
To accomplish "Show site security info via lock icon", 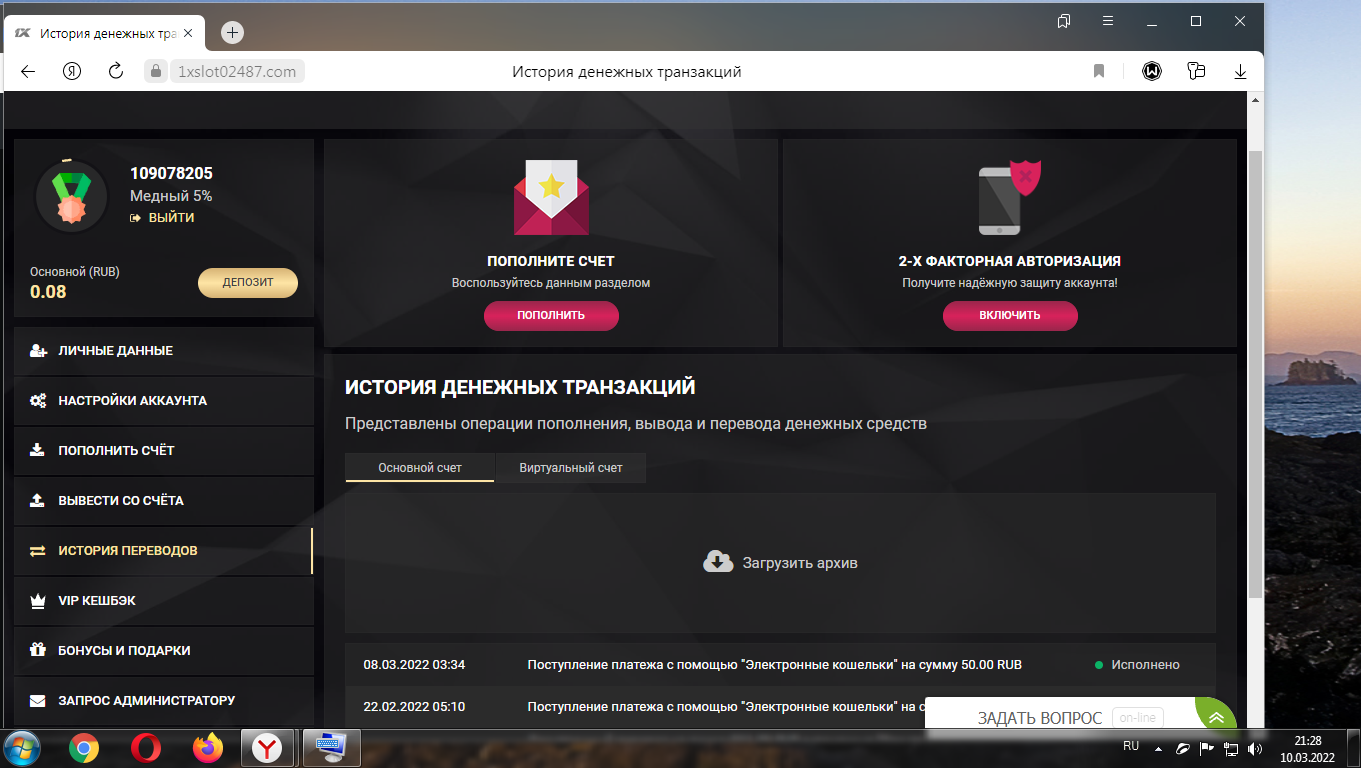I will pos(155,71).
